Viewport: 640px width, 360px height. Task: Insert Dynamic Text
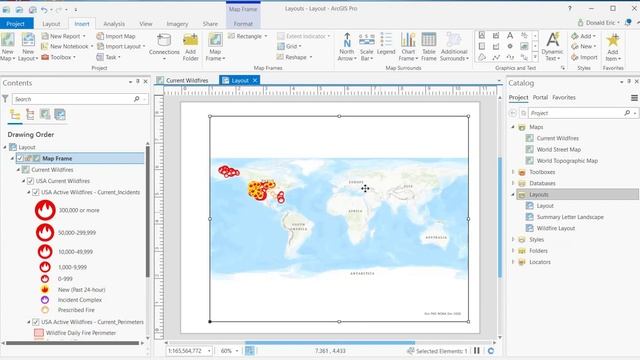point(552,47)
